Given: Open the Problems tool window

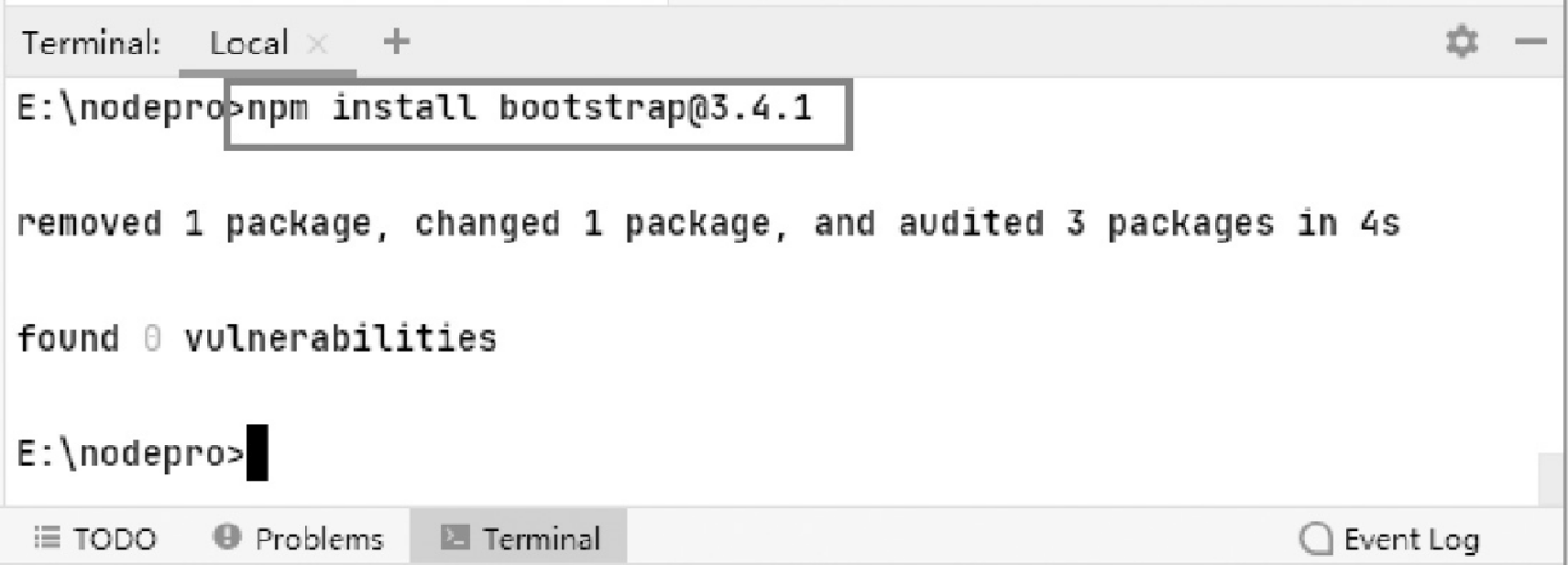Looking at the screenshot, I should tap(298, 538).
